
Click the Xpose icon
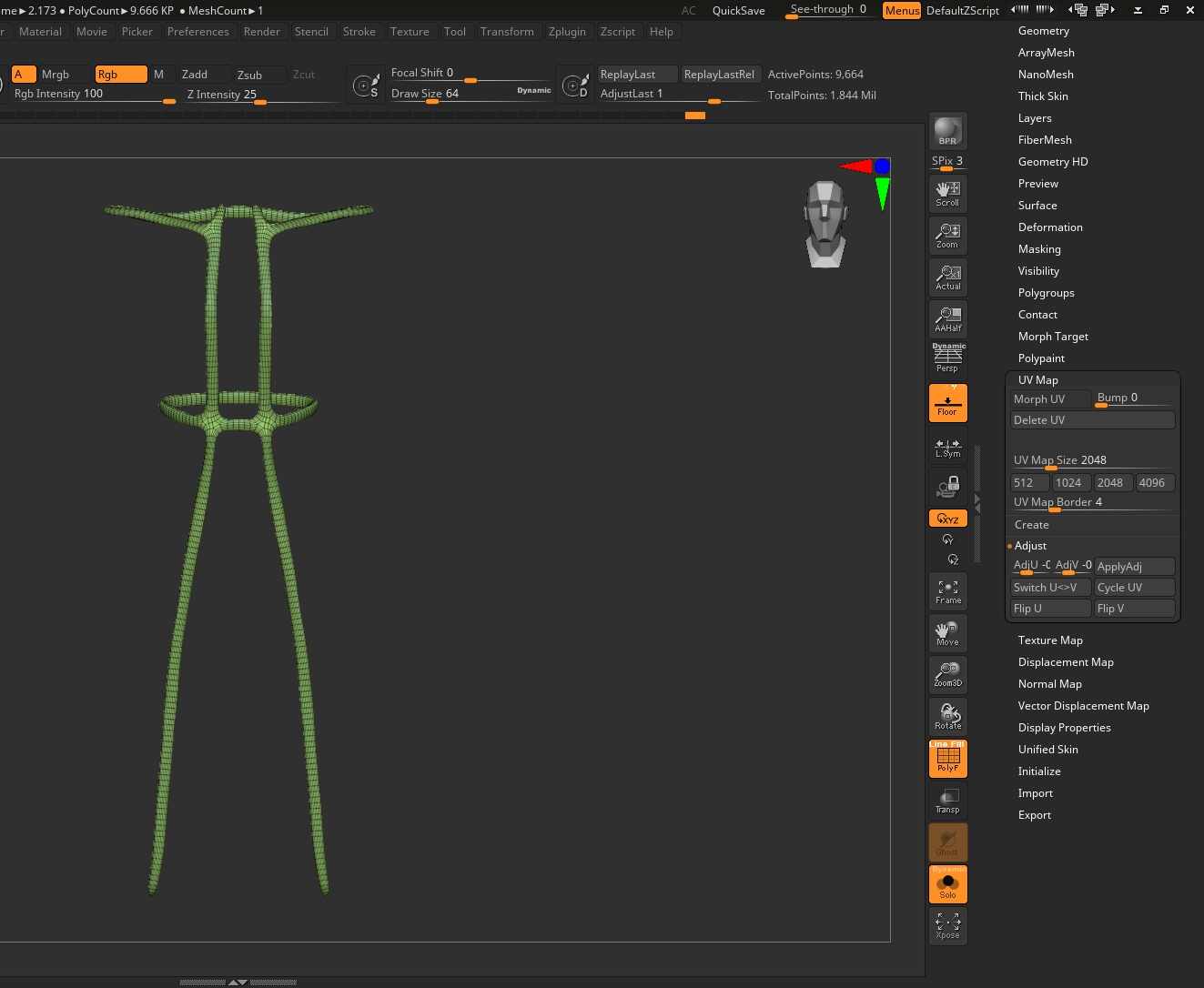[x=947, y=926]
